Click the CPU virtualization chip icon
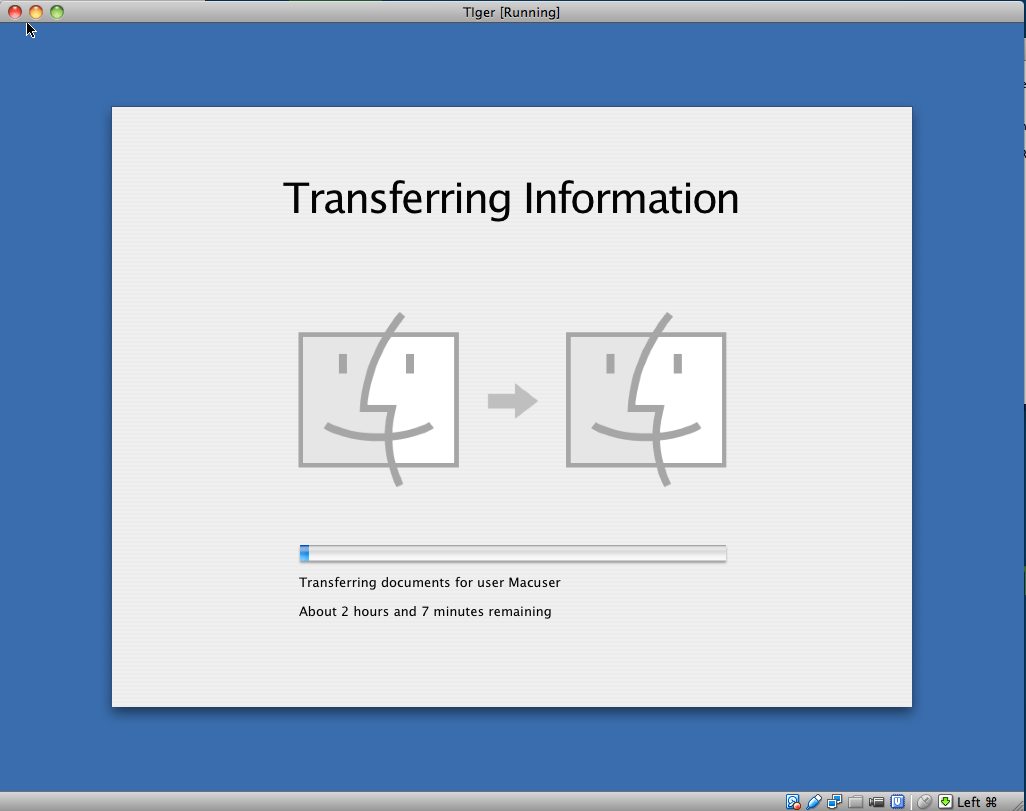The image size is (1026, 811). [898, 802]
